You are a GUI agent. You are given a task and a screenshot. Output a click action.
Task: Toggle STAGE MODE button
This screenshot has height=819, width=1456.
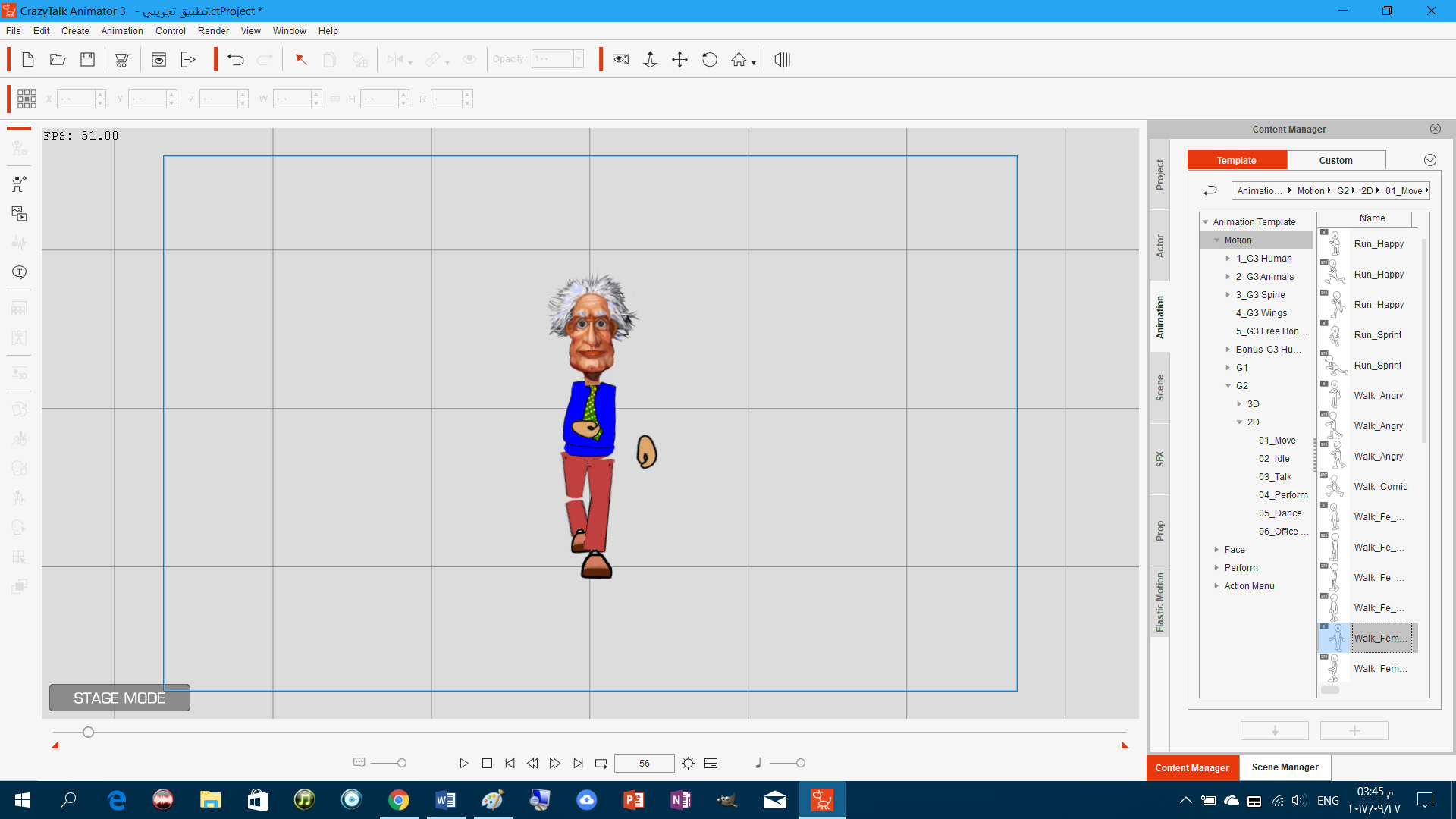tap(120, 698)
